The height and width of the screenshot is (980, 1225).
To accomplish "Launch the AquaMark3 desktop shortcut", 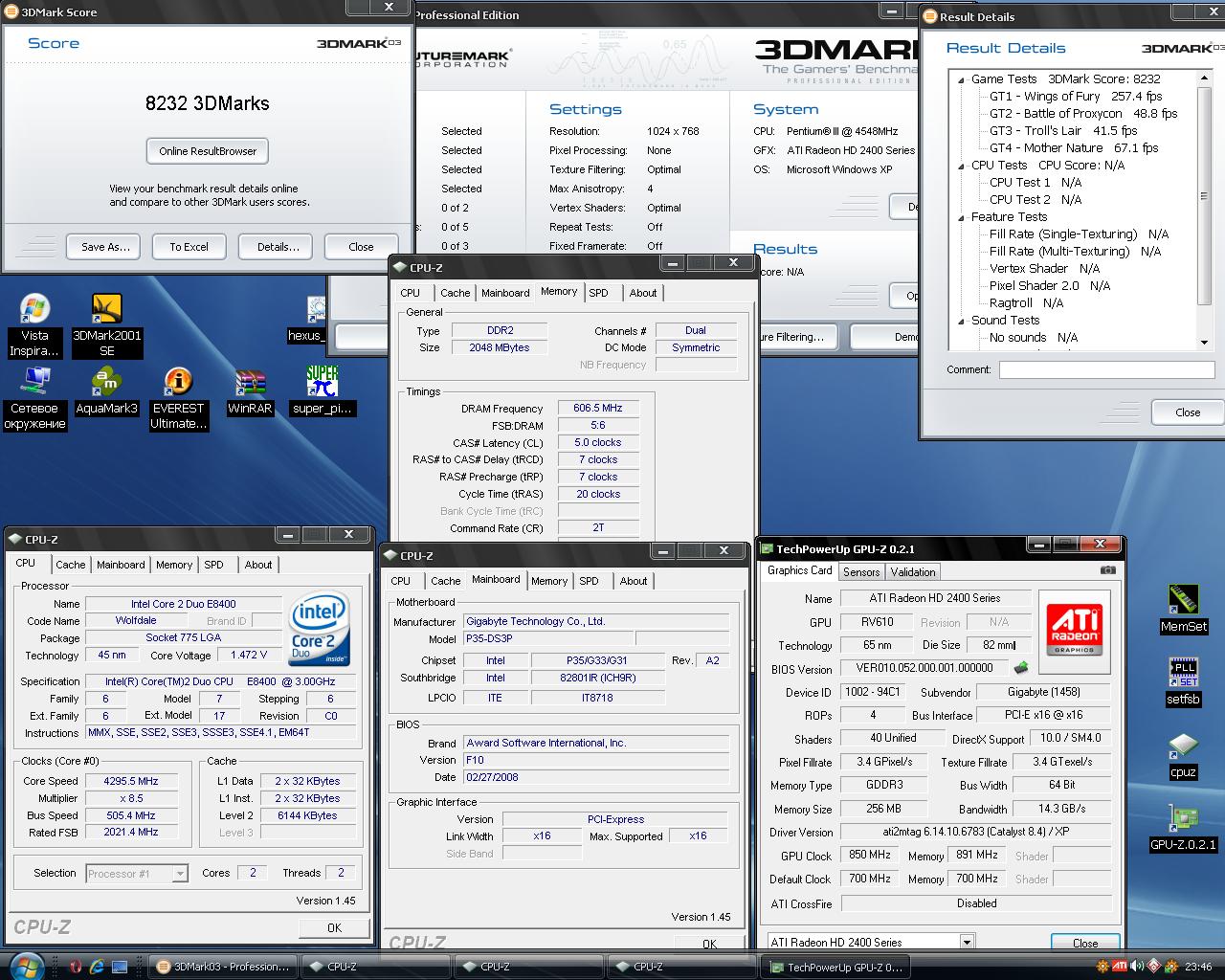I will pos(106,390).
